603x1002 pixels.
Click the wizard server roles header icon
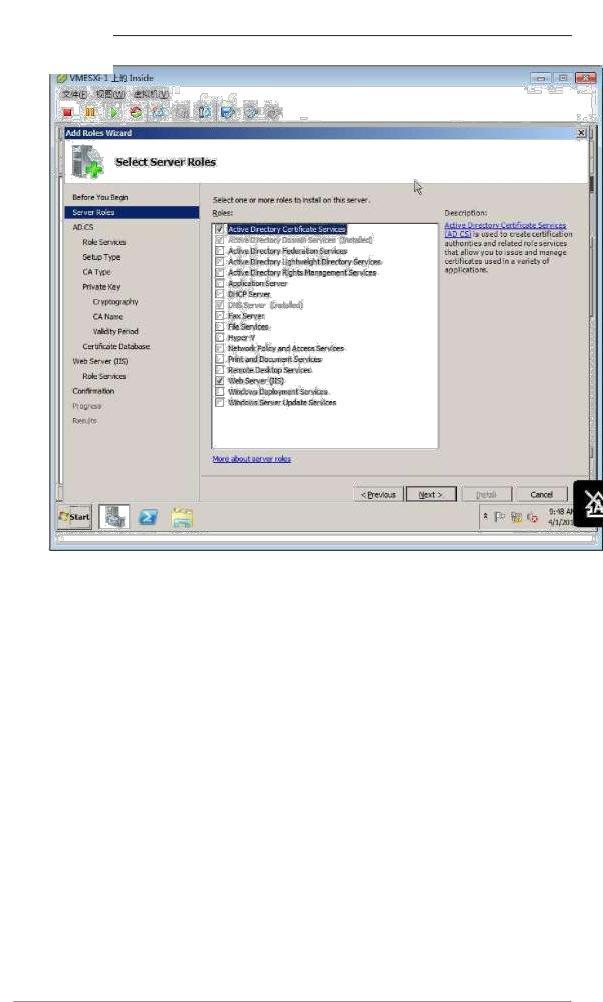point(88,162)
